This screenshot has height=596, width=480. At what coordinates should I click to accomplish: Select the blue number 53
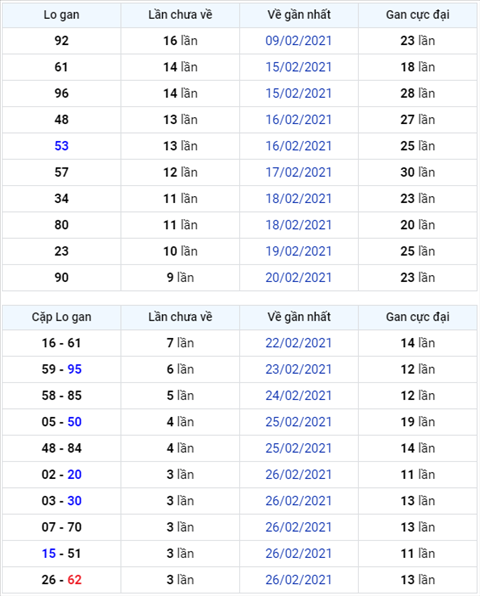61,146
